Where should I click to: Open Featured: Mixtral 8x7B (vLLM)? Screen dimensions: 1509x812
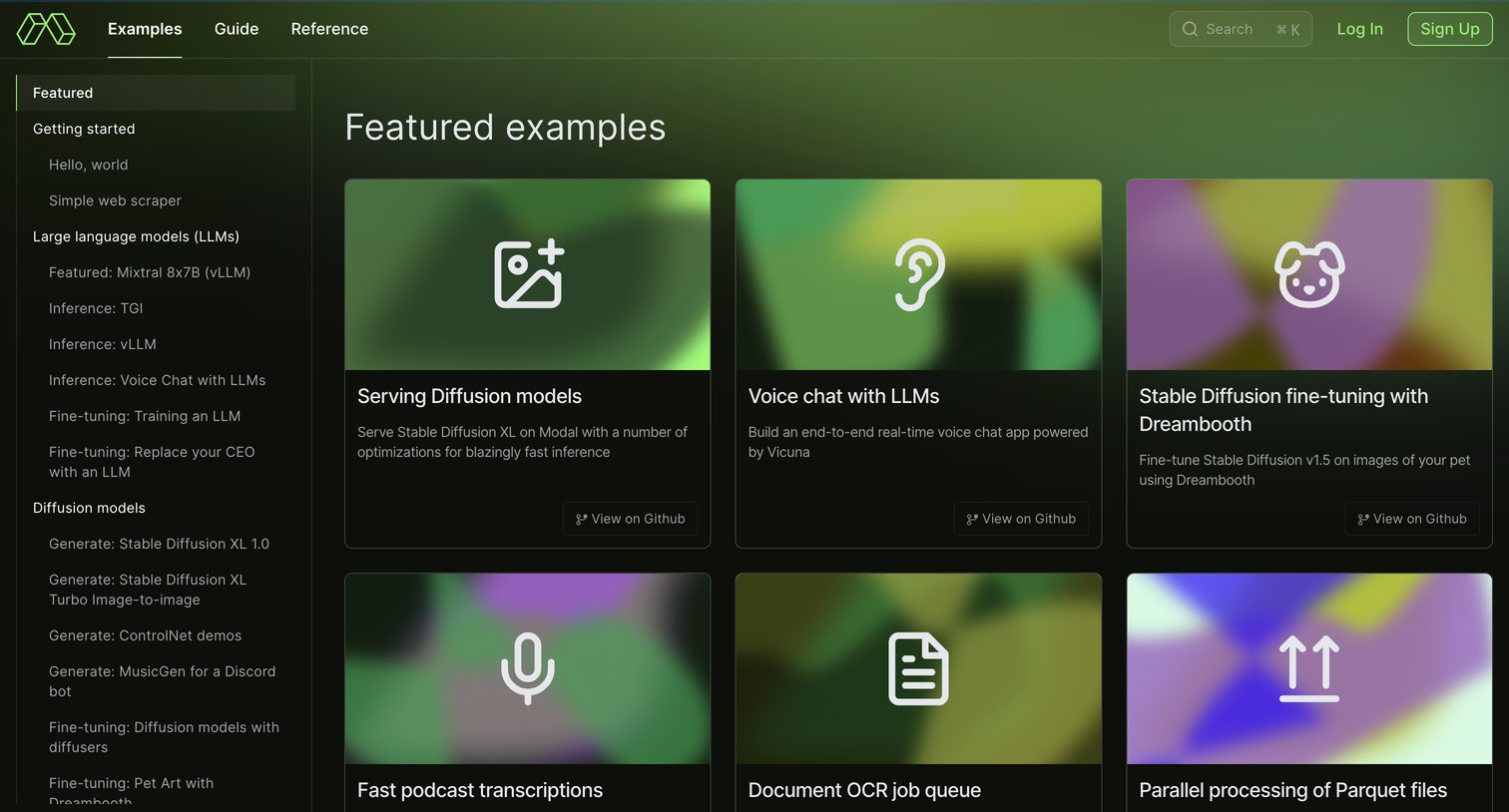(x=150, y=272)
